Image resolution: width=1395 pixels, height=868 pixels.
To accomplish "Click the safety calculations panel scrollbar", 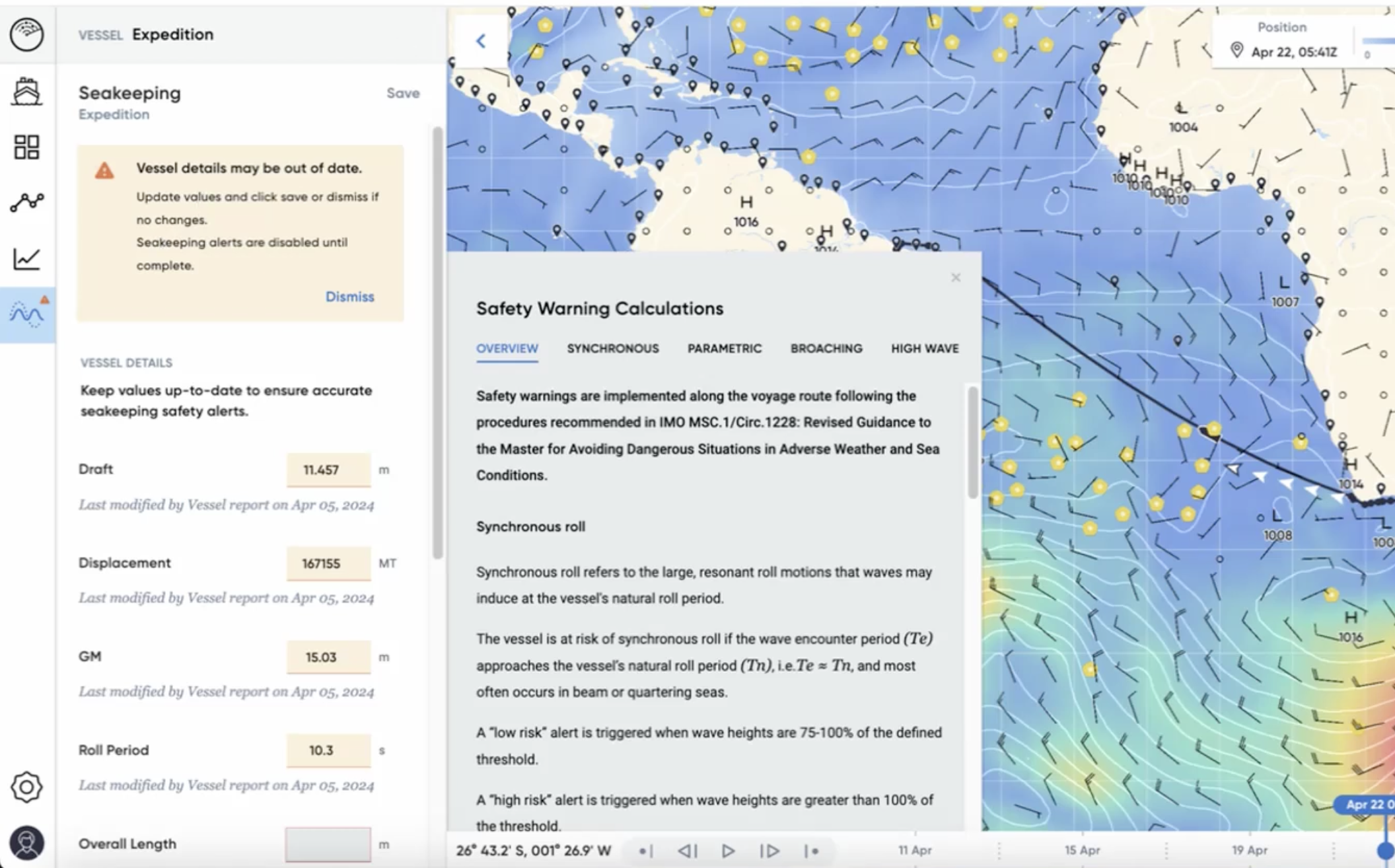I will [x=972, y=443].
